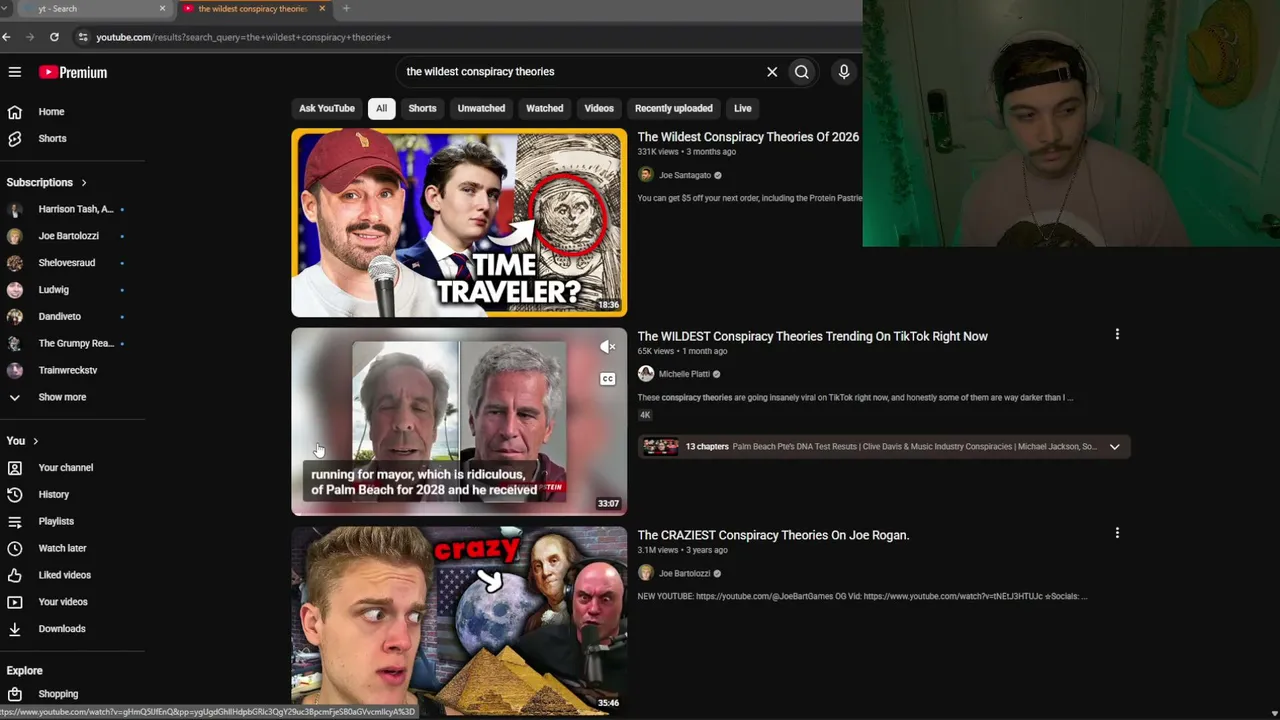Open 'WILDEST Conspiracy Theories Trending On TikTok' title
Image resolution: width=1280 pixels, height=720 pixels.
pyautogui.click(x=813, y=336)
